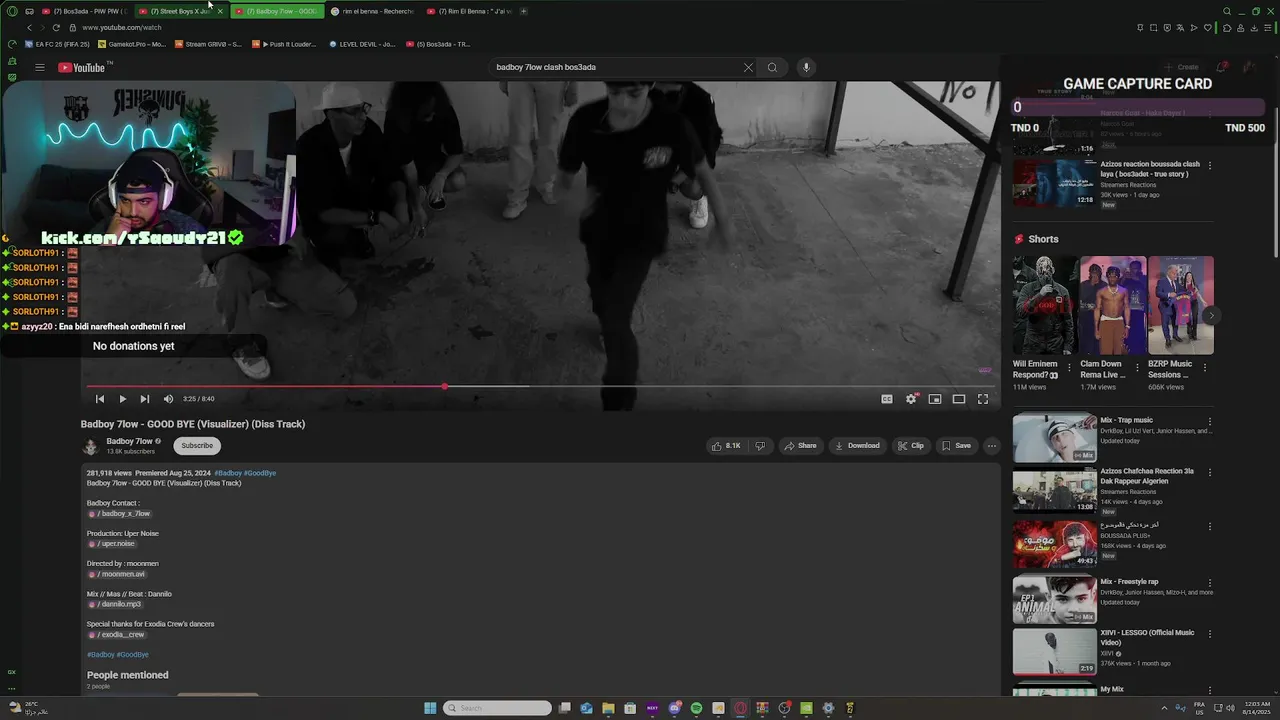Toggle closed captions on the player
1280x720 pixels.
click(x=887, y=399)
